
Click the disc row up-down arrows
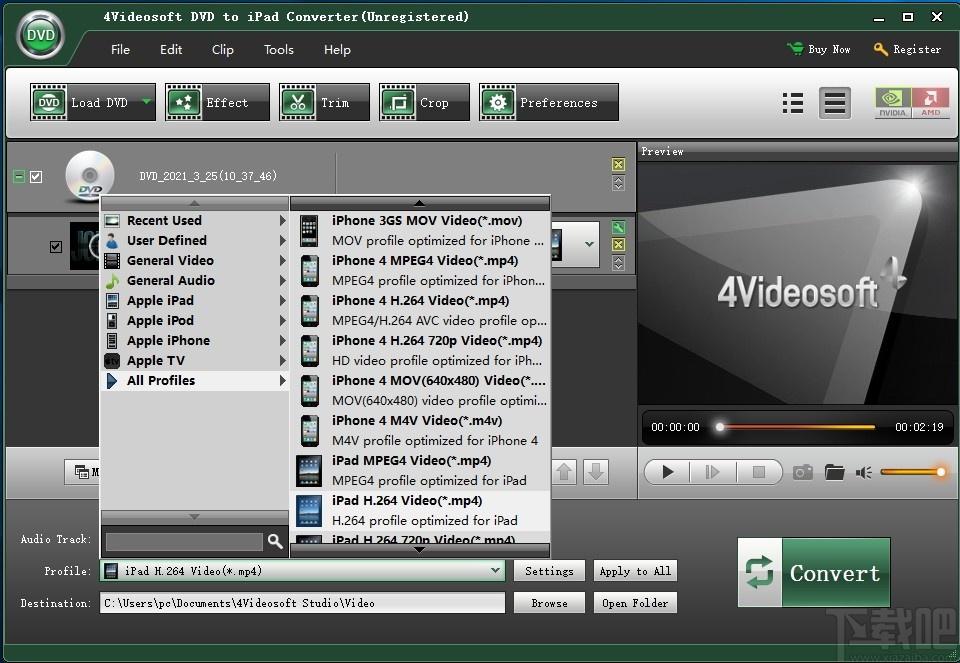(618, 183)
